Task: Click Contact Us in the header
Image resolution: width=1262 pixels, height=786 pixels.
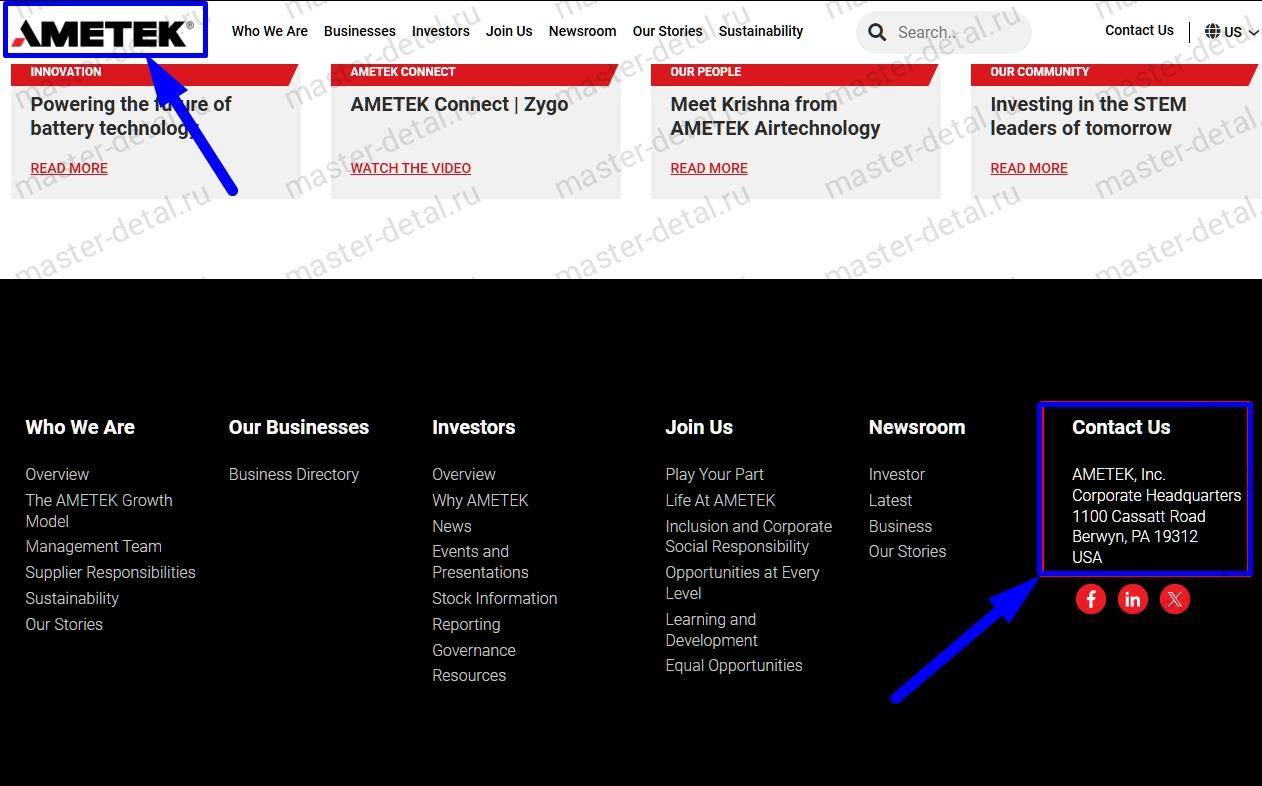Action: click(1139, 30)
